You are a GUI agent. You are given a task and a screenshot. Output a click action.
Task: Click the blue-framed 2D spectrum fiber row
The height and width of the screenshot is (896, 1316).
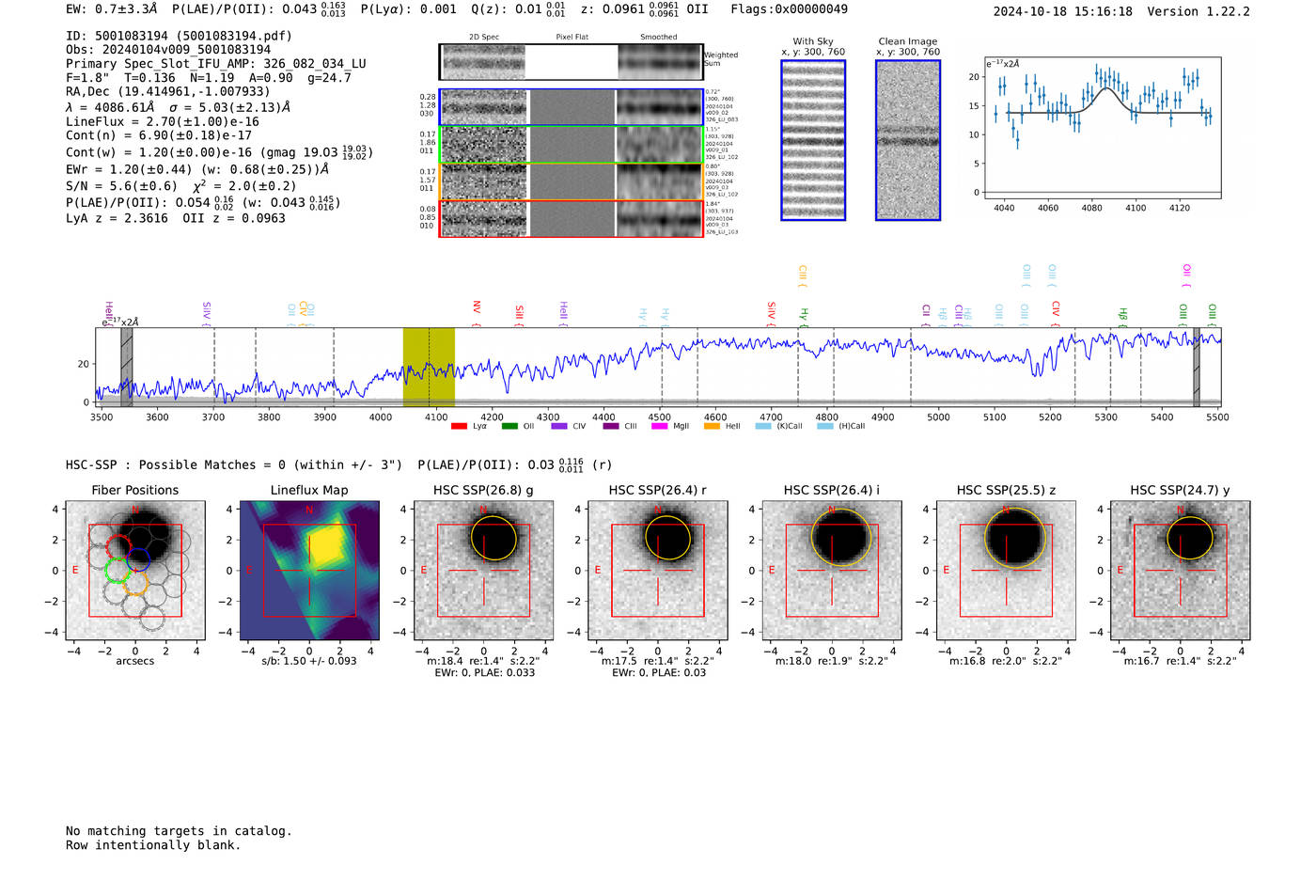click(x=571, y=107)
